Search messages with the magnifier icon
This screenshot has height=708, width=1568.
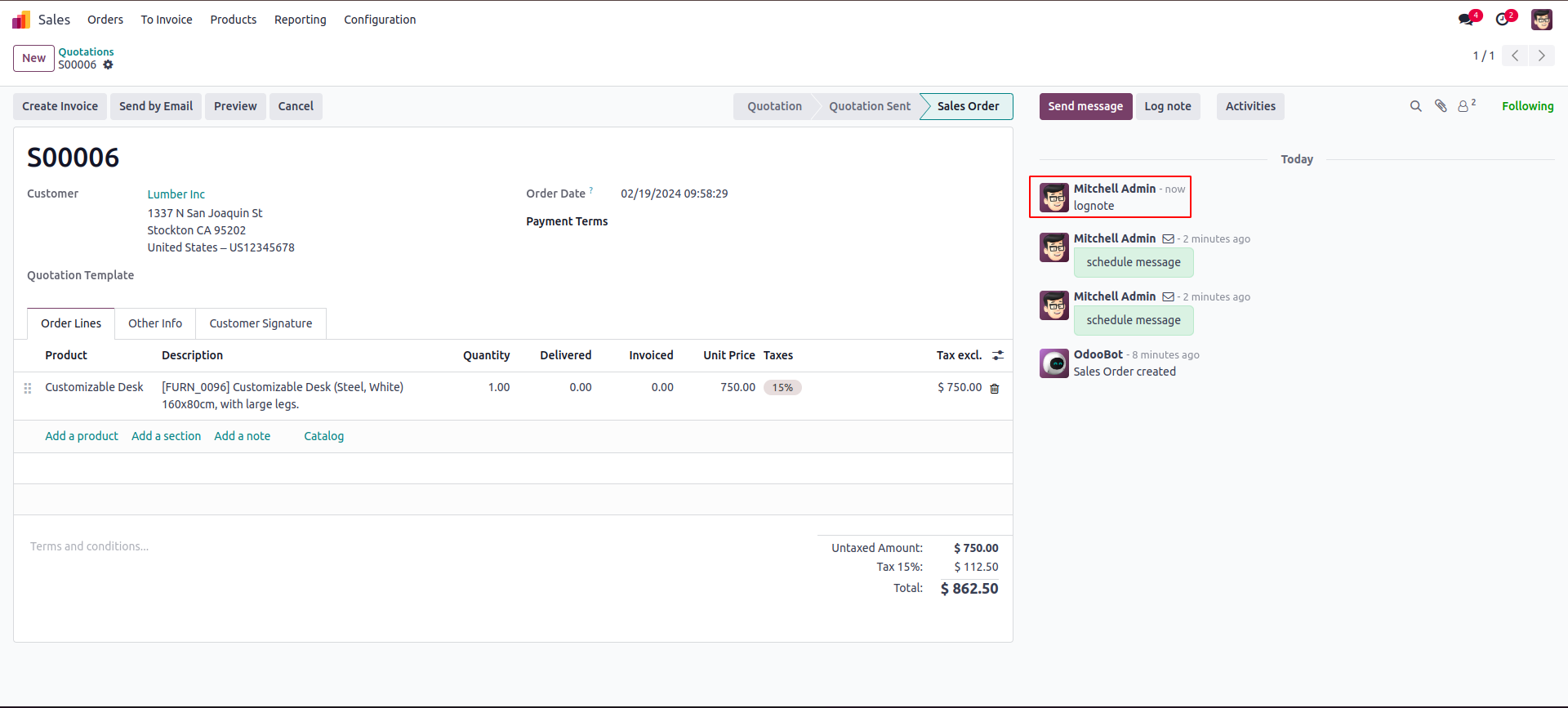click(x=1416, y=106)
